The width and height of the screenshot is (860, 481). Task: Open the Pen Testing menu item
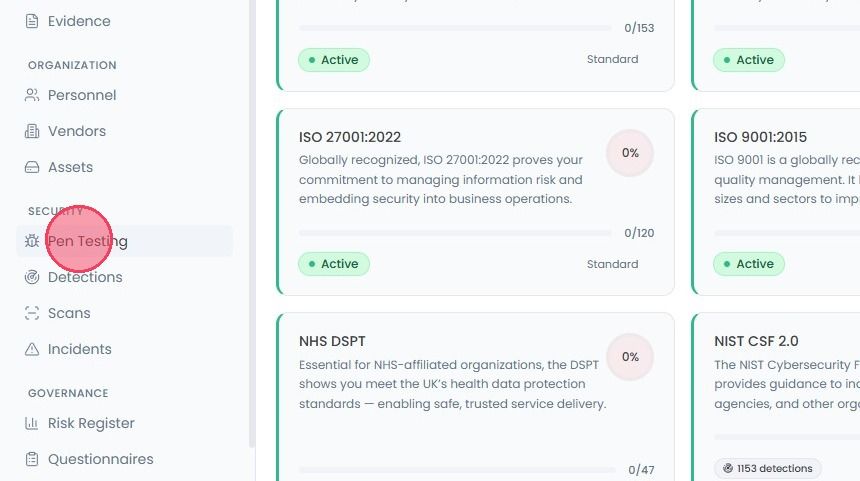point(125,241)
